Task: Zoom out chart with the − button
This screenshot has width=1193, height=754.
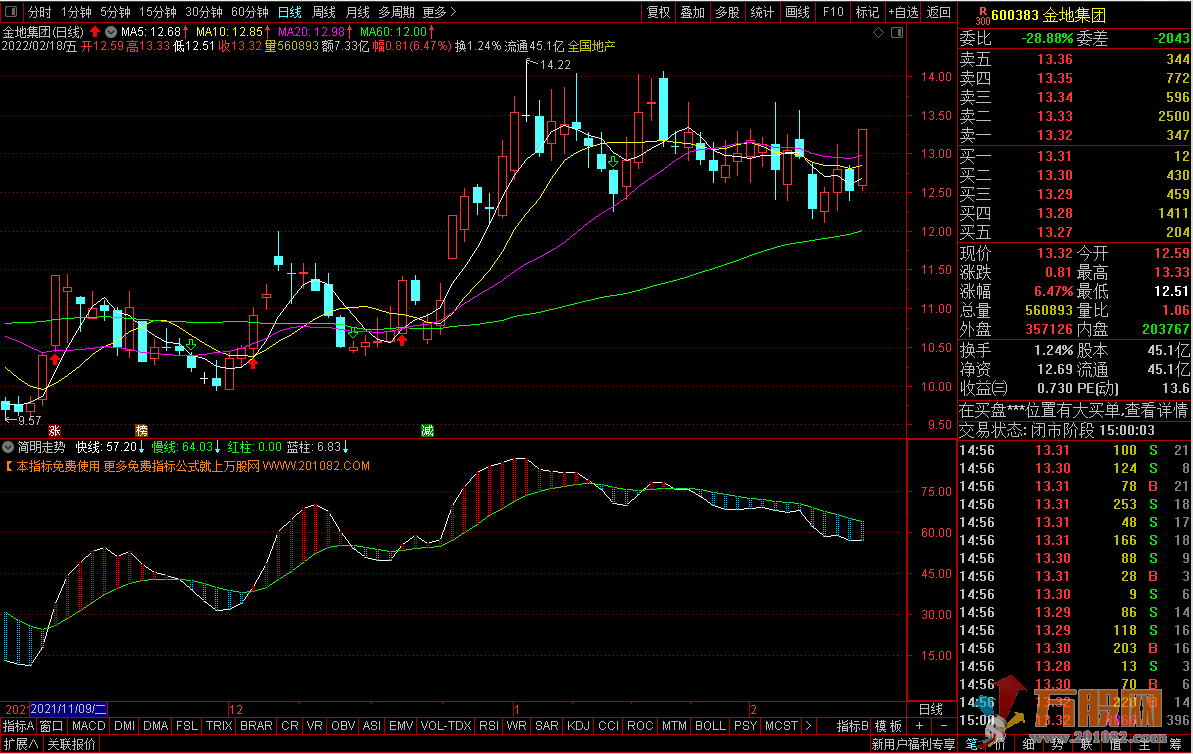Action: pyautogui.click(x=943, y=726)
